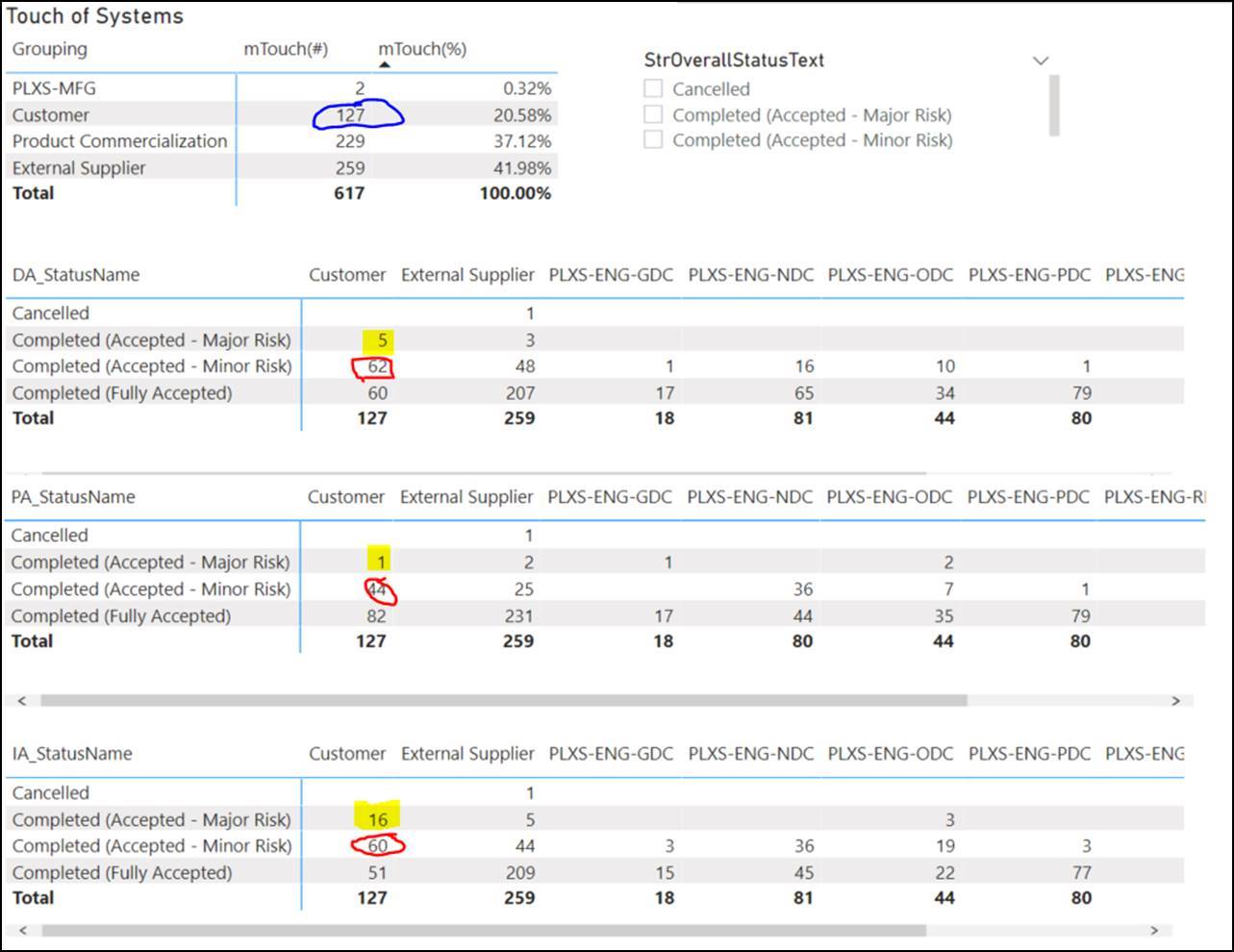The image size is (1234, 952).
Task: Click the DA_StatusName column header
Action: coord(76,275)
